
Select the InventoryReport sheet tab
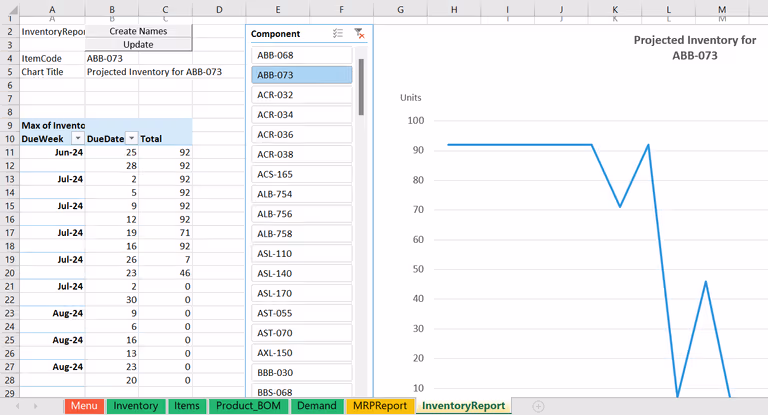pyautogui.click(x=463, y=406)
